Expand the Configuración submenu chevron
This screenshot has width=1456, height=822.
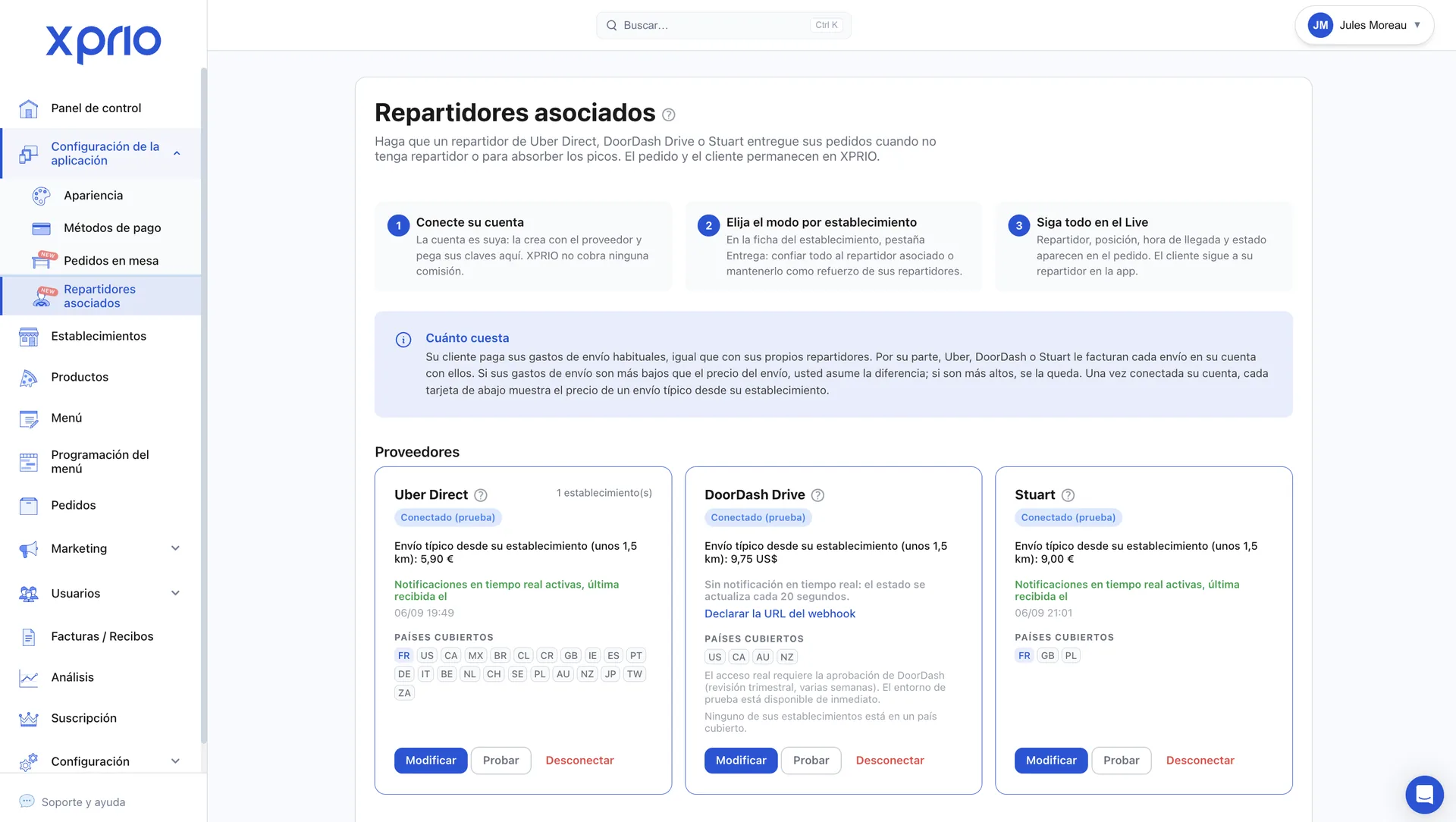175,762
